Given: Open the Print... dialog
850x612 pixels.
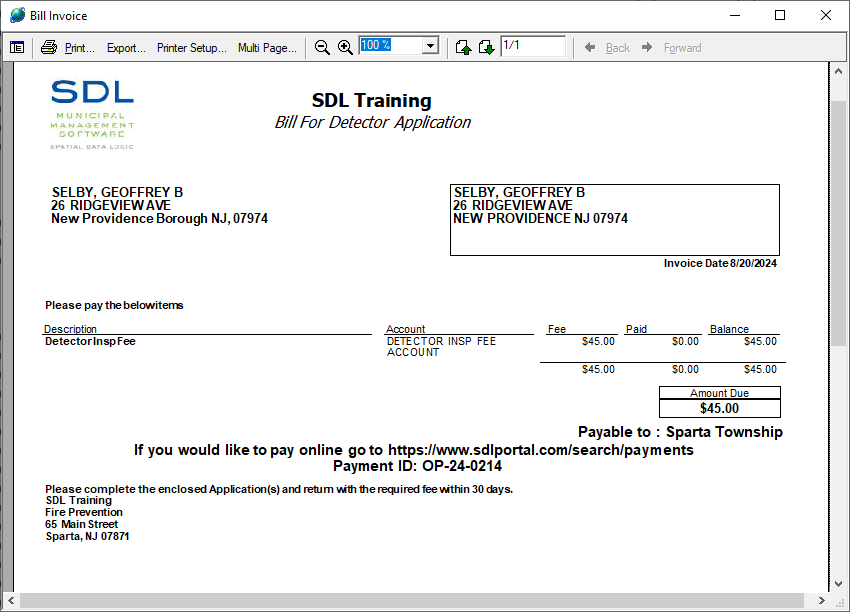Looking at the screenshot, I should point(79,48).
